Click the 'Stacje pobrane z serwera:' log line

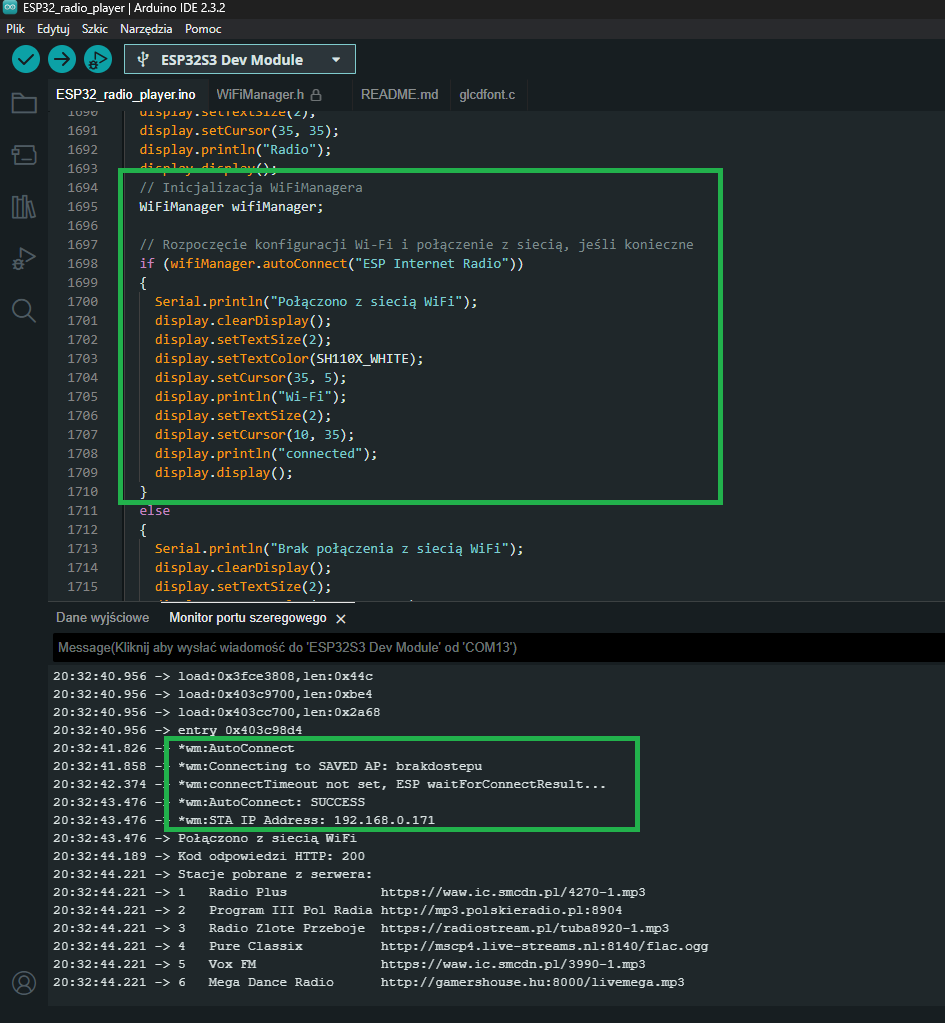pos(275,874)
